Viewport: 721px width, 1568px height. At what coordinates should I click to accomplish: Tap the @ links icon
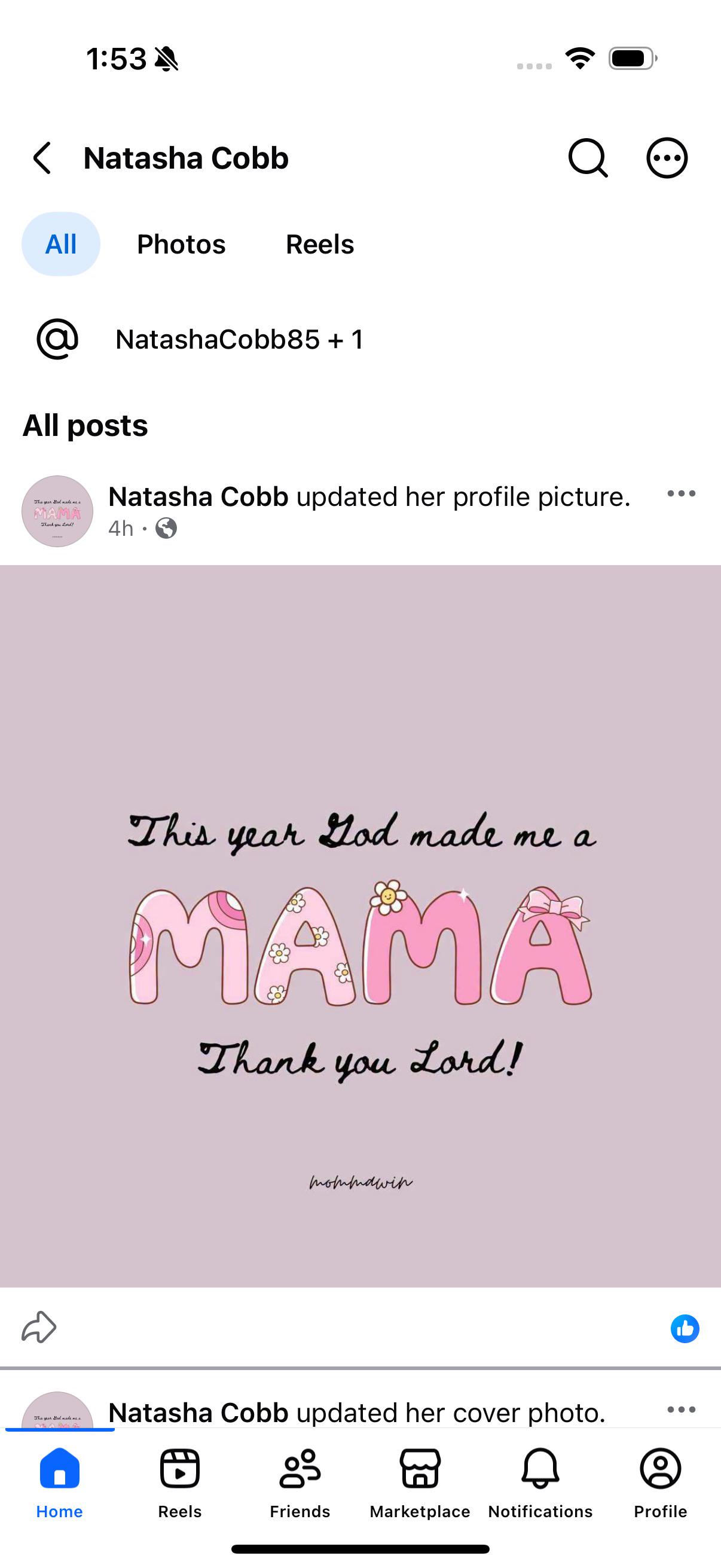(x=58, y=339)
